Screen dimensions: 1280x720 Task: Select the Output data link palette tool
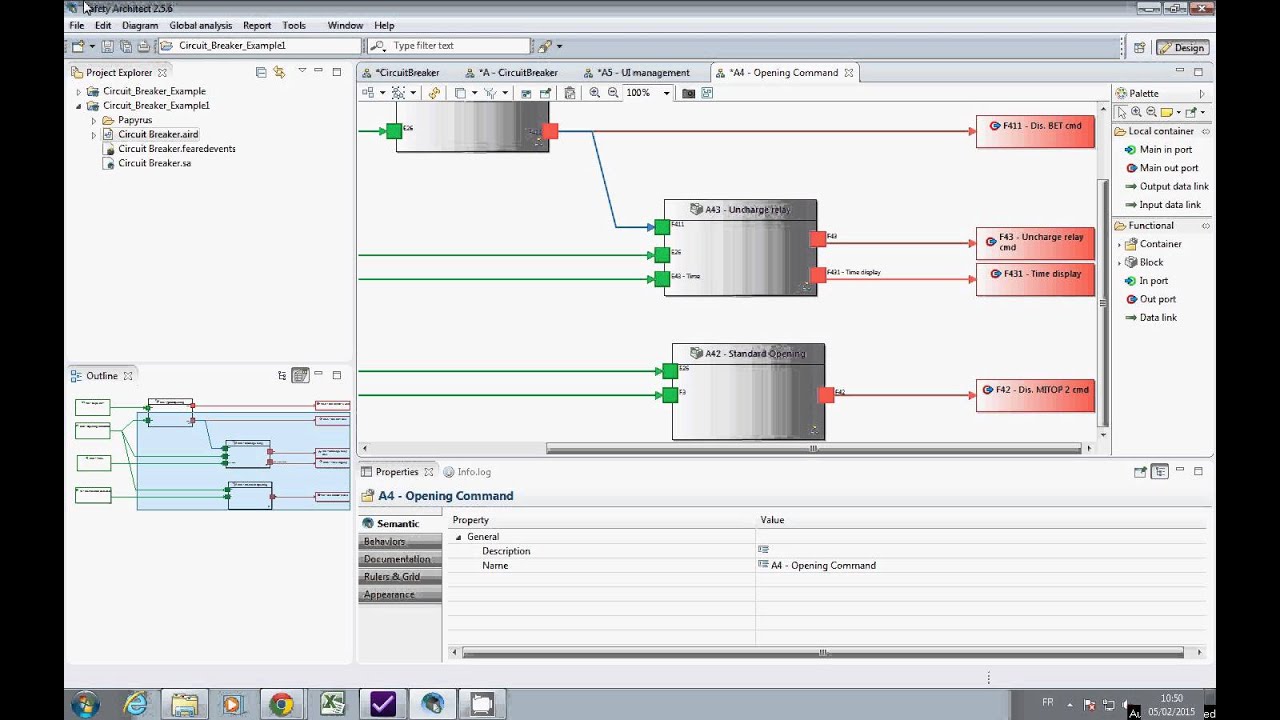click(x=1166, y=186)
